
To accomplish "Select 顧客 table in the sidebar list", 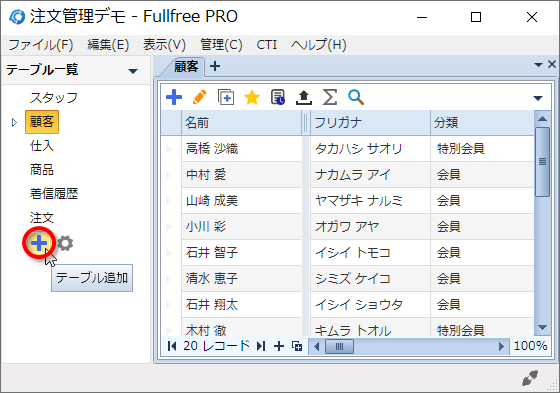I will (42, 122).
